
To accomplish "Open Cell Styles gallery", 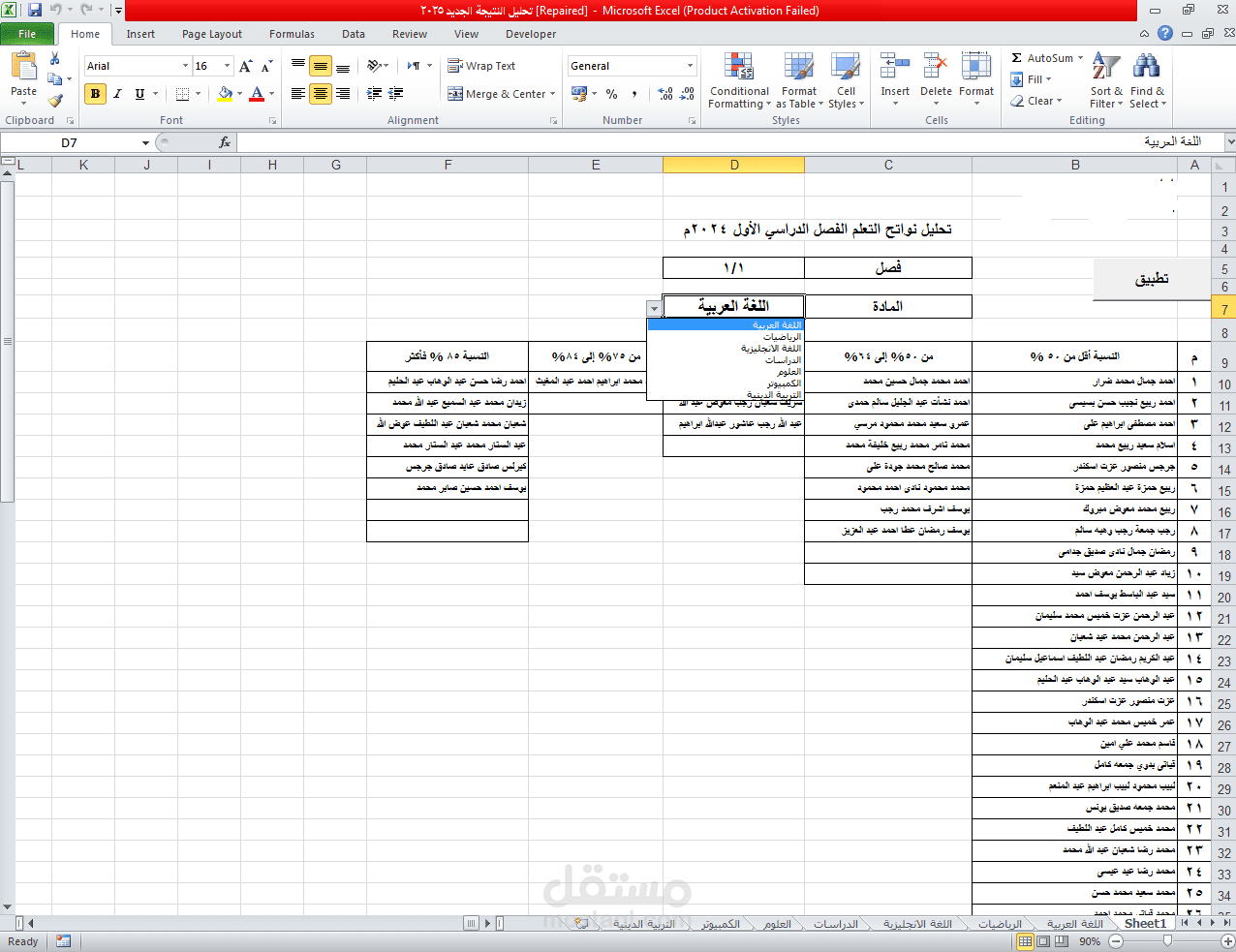I will (x=846, y=81).
